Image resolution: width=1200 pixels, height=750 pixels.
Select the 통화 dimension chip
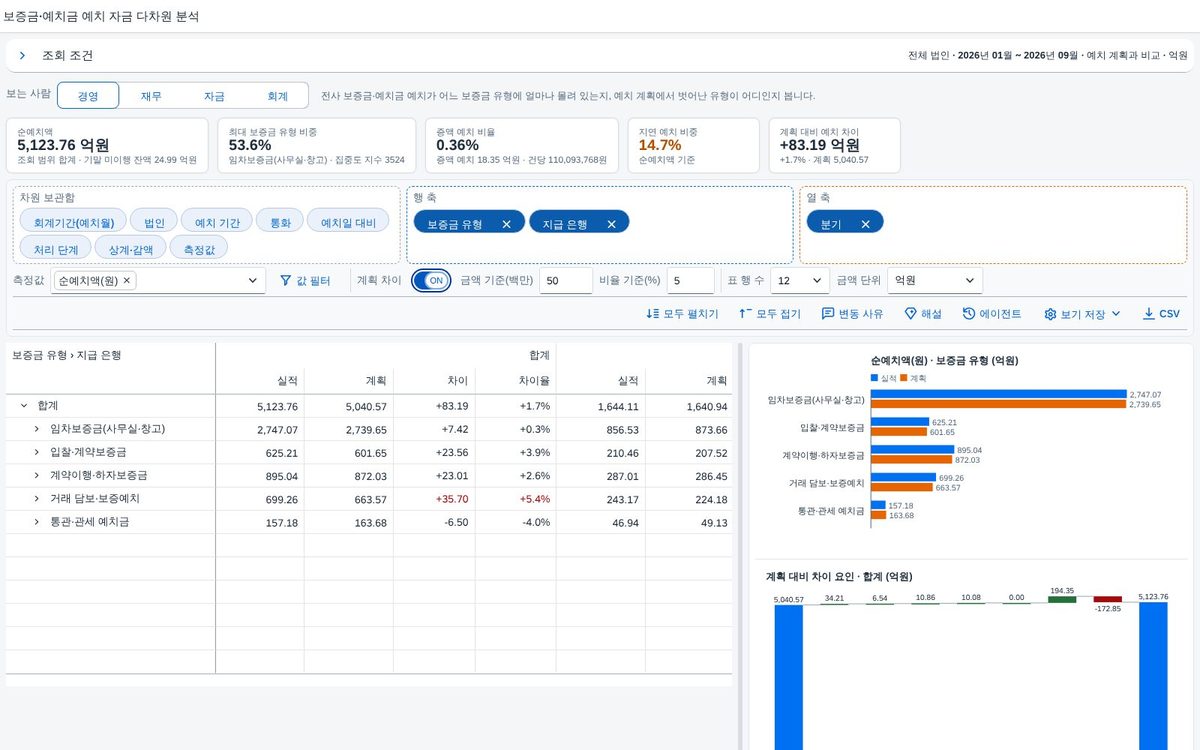point(280,223)
